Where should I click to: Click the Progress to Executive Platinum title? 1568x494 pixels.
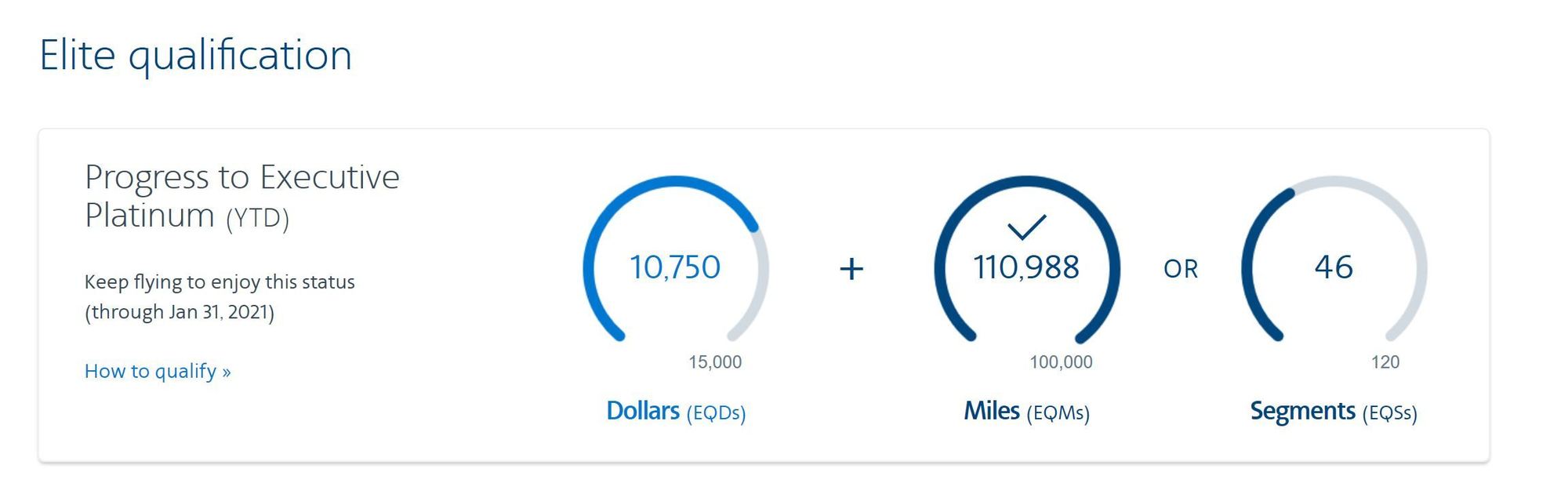[x=241, y=196]
